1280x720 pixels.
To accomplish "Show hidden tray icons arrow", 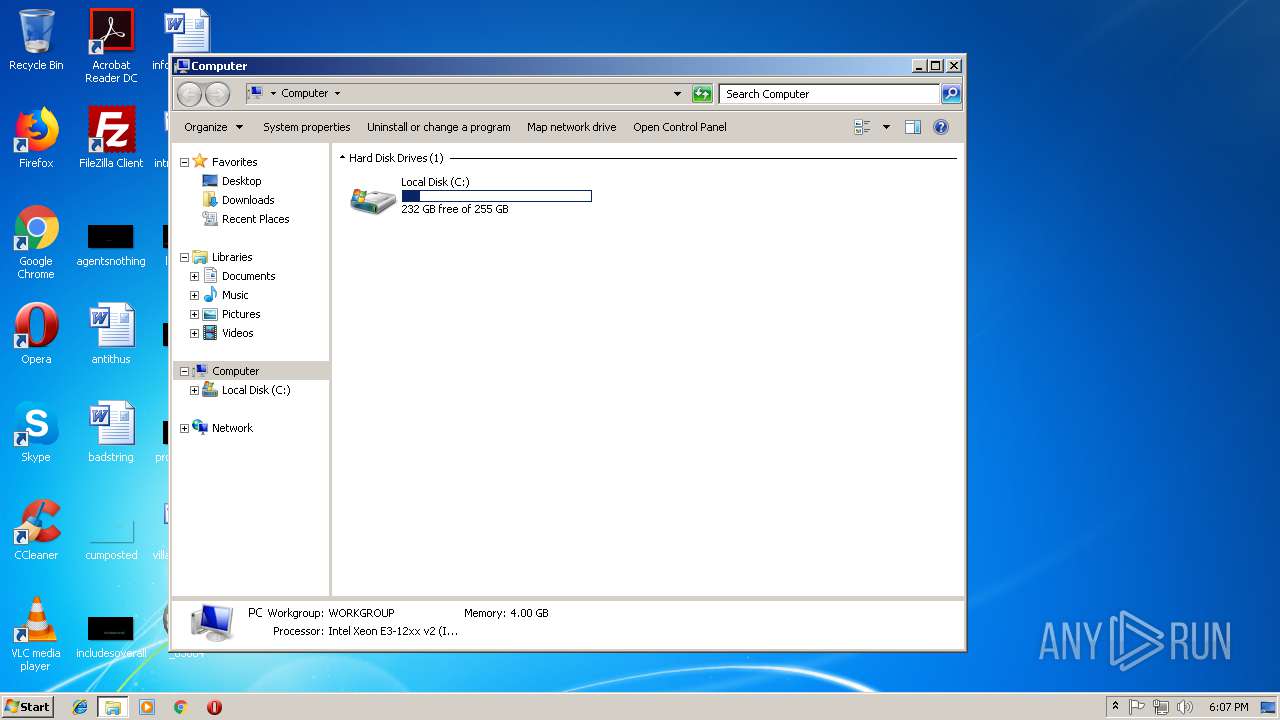I will coord(1115,706).
